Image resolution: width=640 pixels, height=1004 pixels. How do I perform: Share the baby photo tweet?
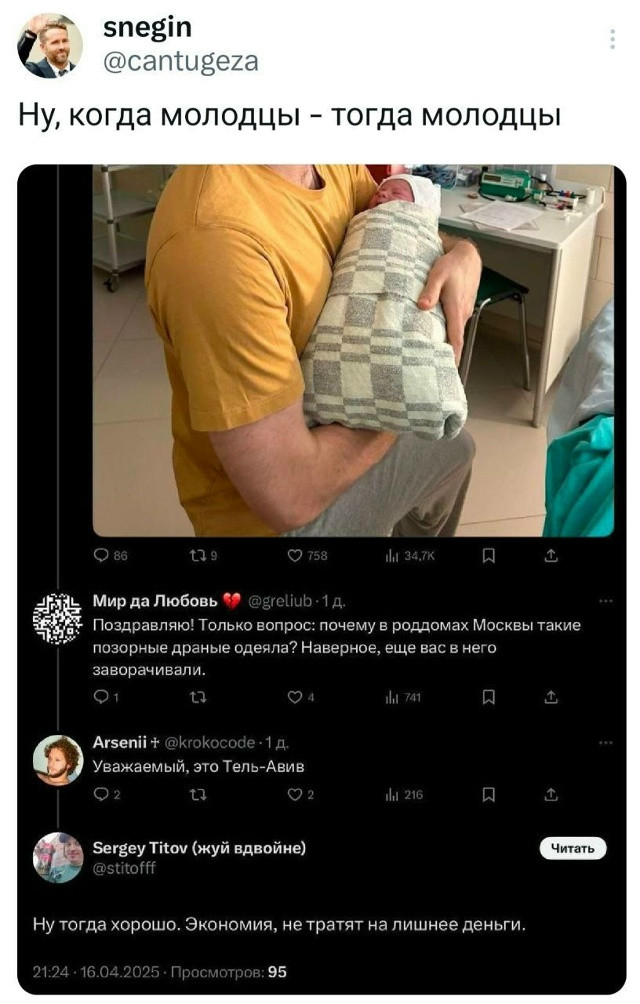(x=551, y=558)
